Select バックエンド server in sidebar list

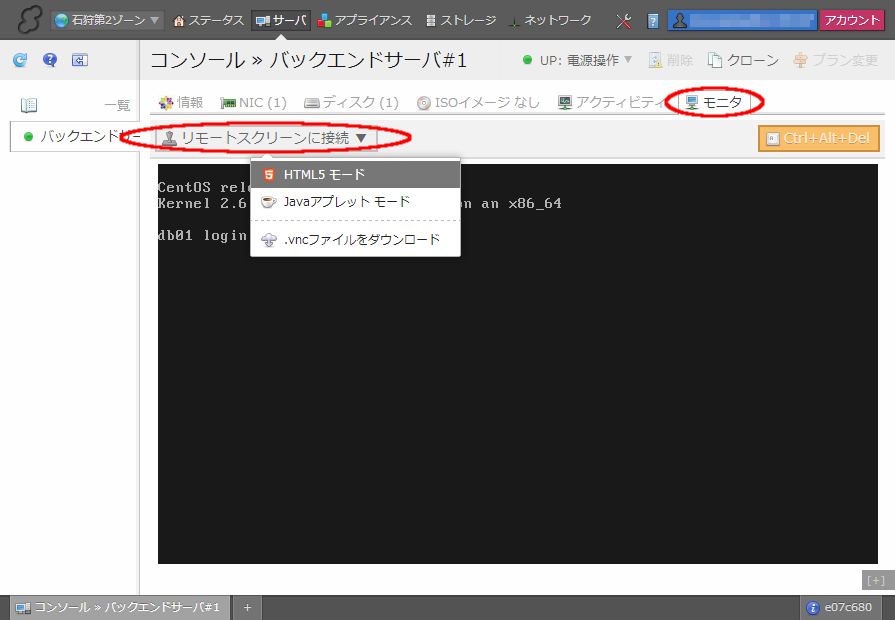[75, 136]
